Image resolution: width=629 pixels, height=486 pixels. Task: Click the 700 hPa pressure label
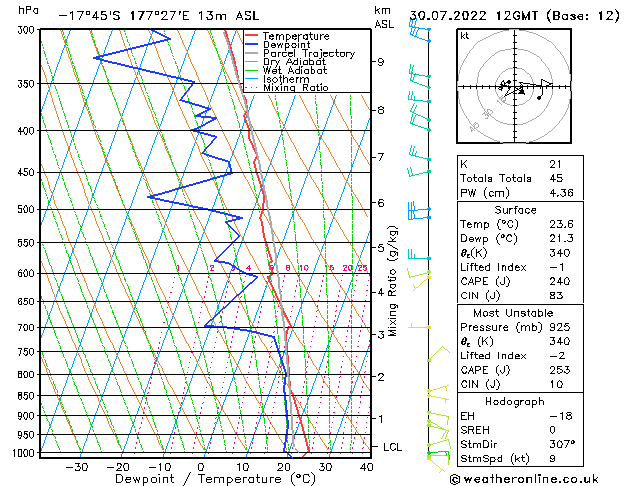point(28,327)
